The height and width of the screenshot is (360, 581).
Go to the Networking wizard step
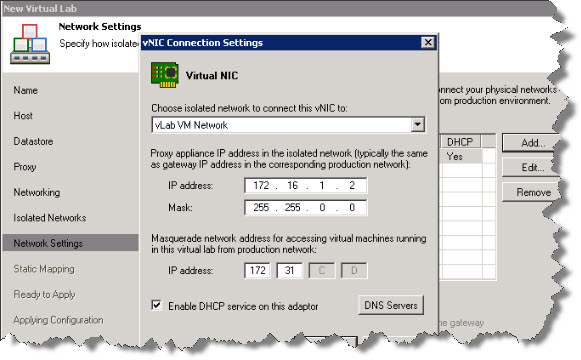(37, 192)
